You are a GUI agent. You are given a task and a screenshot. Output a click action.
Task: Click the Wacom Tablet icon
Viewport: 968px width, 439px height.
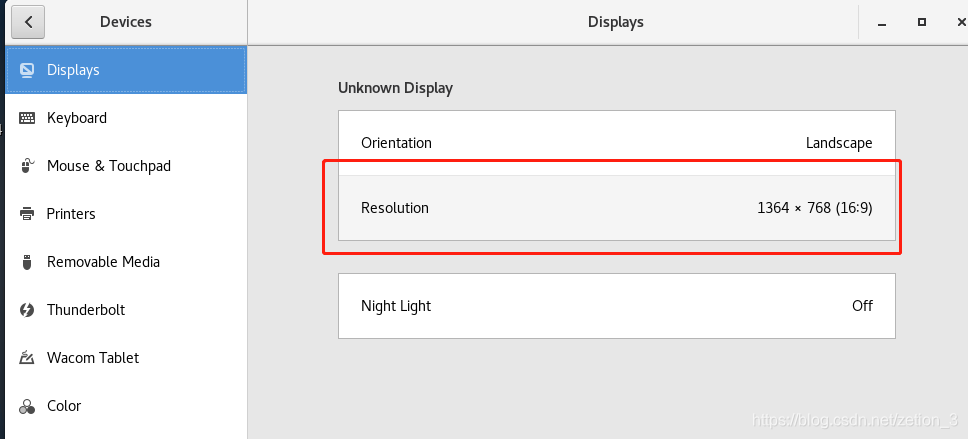(x=27, y=357)
